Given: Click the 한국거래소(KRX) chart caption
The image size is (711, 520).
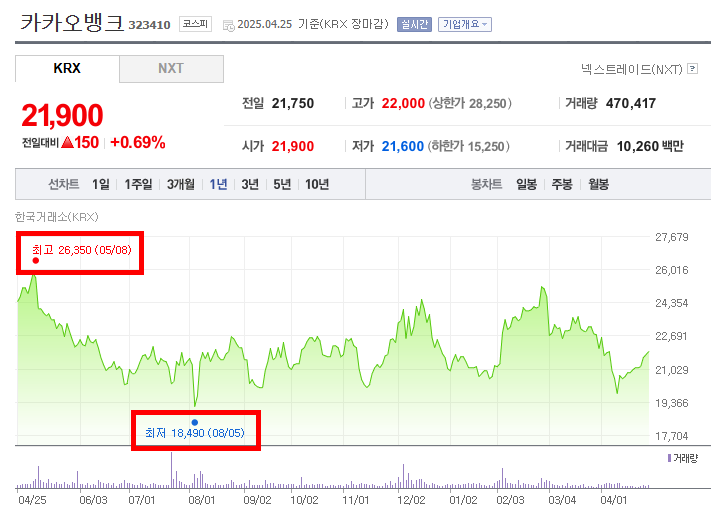Looking at the screenshot, I should pyautogui.click(x=57, y=217).
